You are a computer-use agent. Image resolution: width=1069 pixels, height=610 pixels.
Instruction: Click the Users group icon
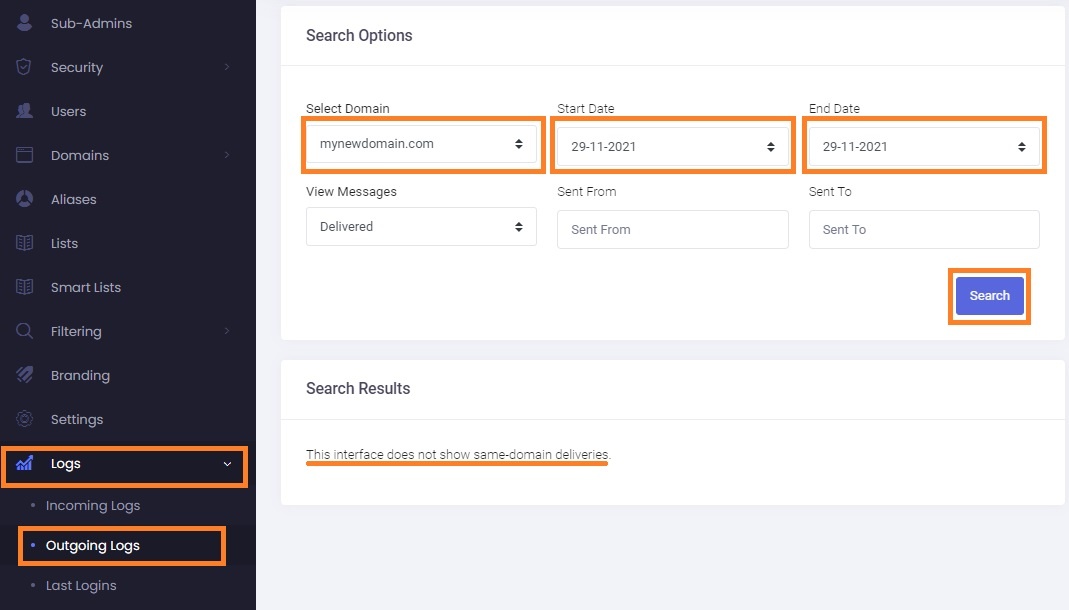(25, 110)
